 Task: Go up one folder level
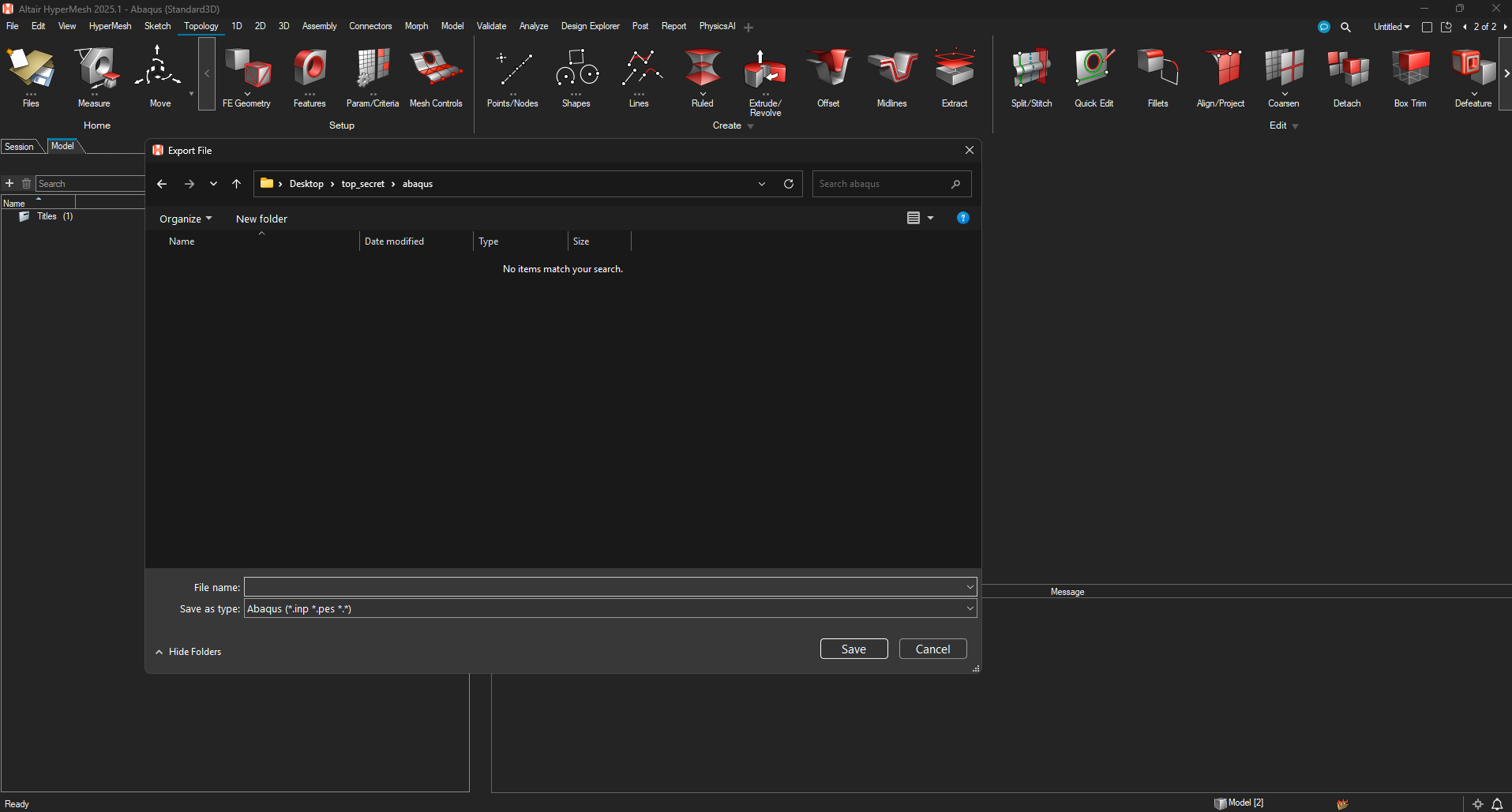(x=236, y=184)
